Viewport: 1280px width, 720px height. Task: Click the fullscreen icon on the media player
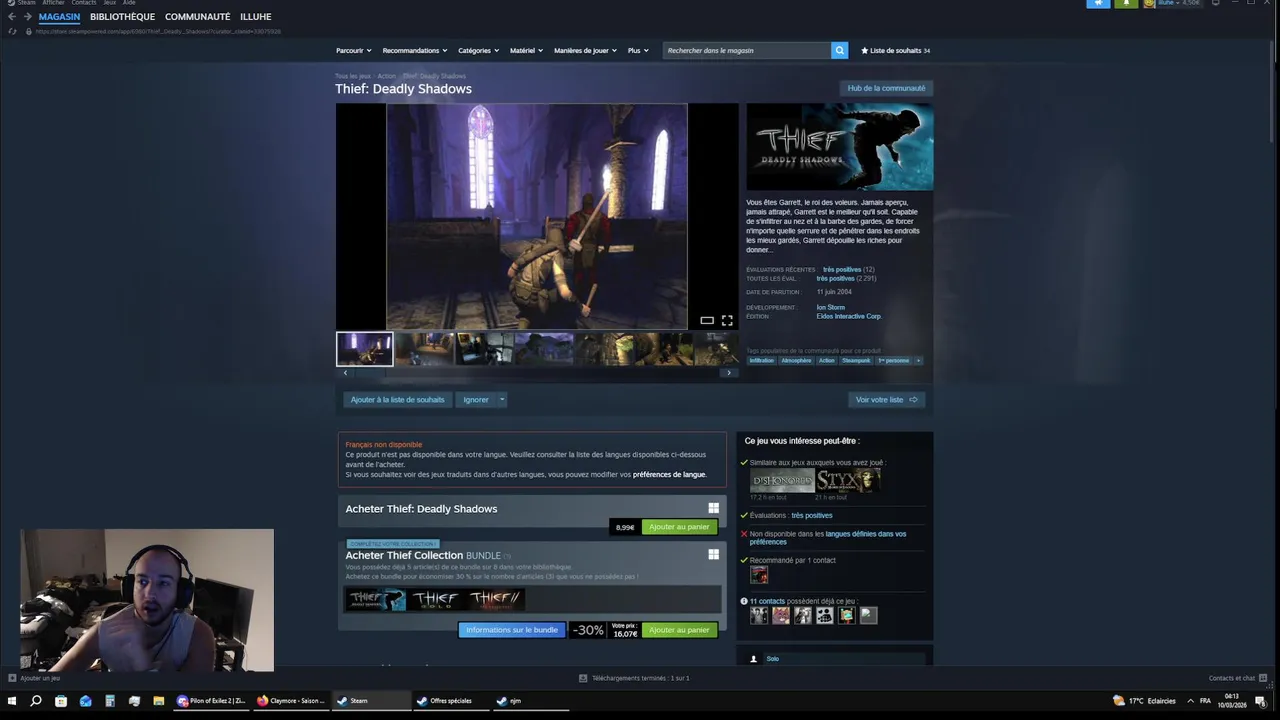pos(727,320)
